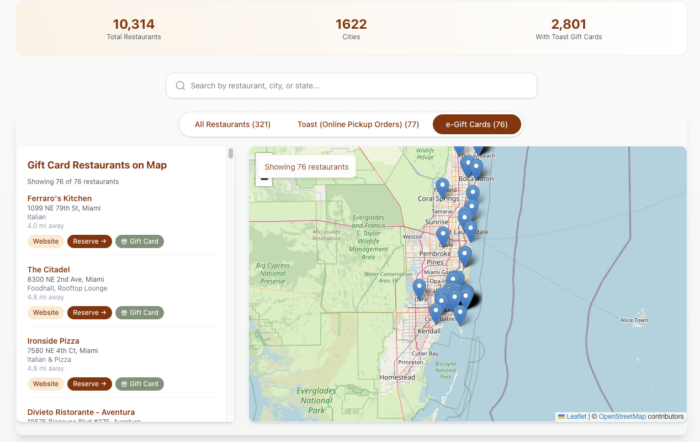Image resolution: width=700 pixels, height=442 pixels.
Task: Click the map zoom out button
Action: (264, 180)
